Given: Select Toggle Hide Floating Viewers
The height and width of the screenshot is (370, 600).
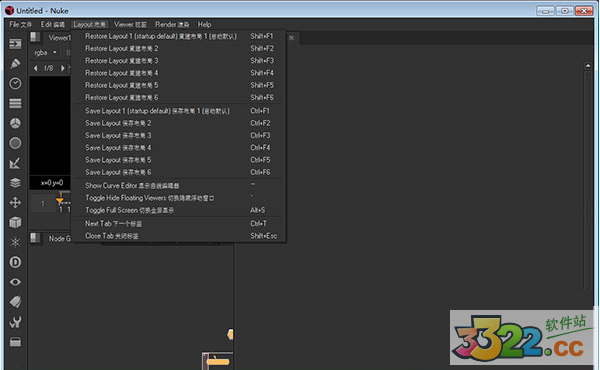Looking at the screenshot, I should (x=179, y=198).
